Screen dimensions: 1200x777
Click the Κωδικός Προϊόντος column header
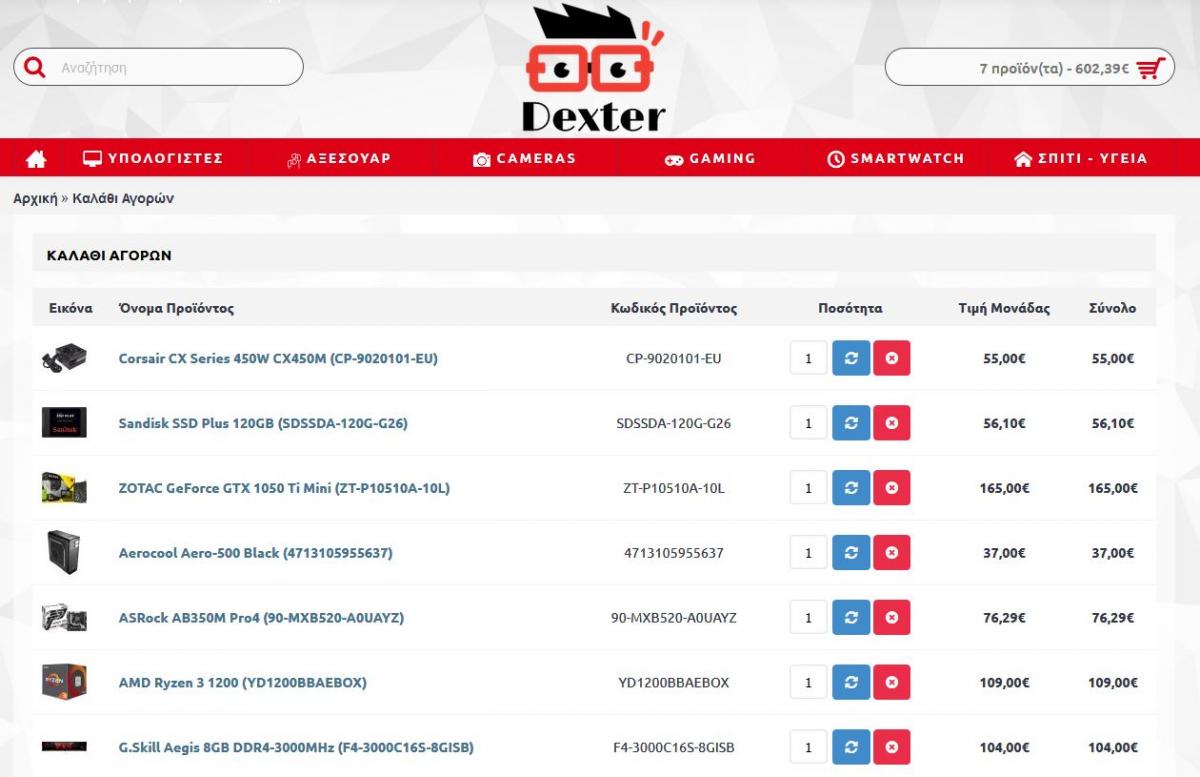(674, 308)
